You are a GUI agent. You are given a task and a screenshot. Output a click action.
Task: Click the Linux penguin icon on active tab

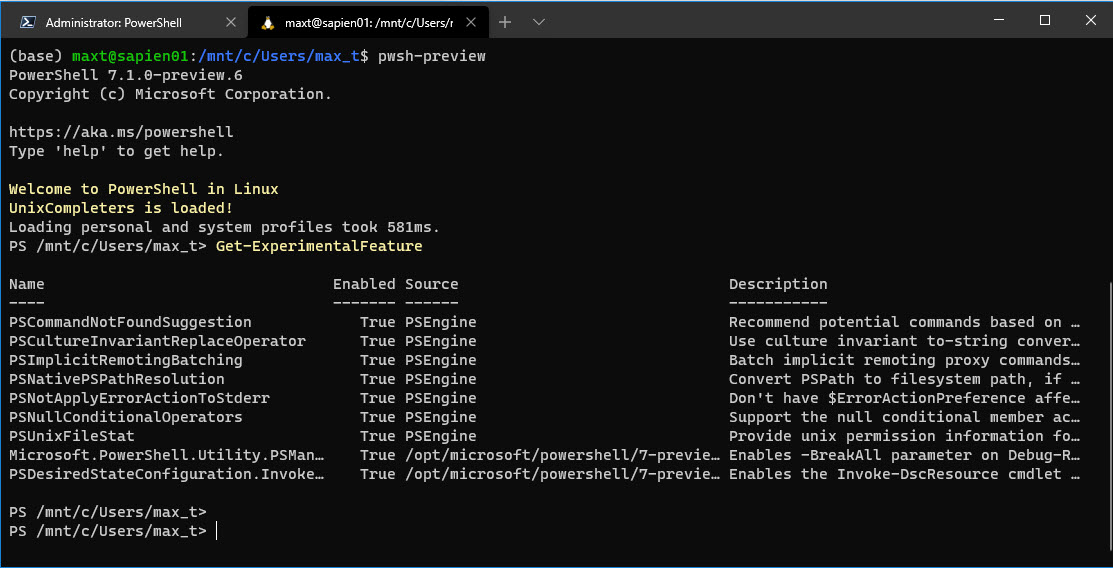tap(268, 22)
